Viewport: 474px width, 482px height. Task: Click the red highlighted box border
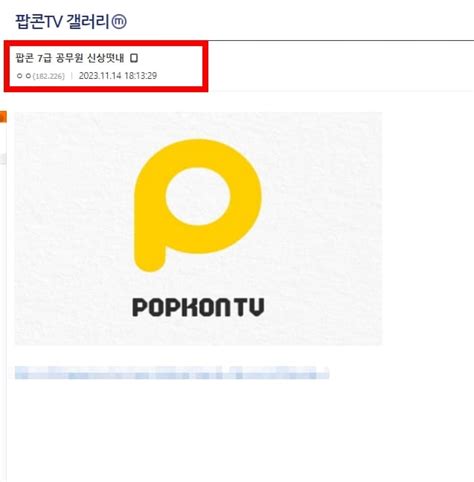[106, 43]
